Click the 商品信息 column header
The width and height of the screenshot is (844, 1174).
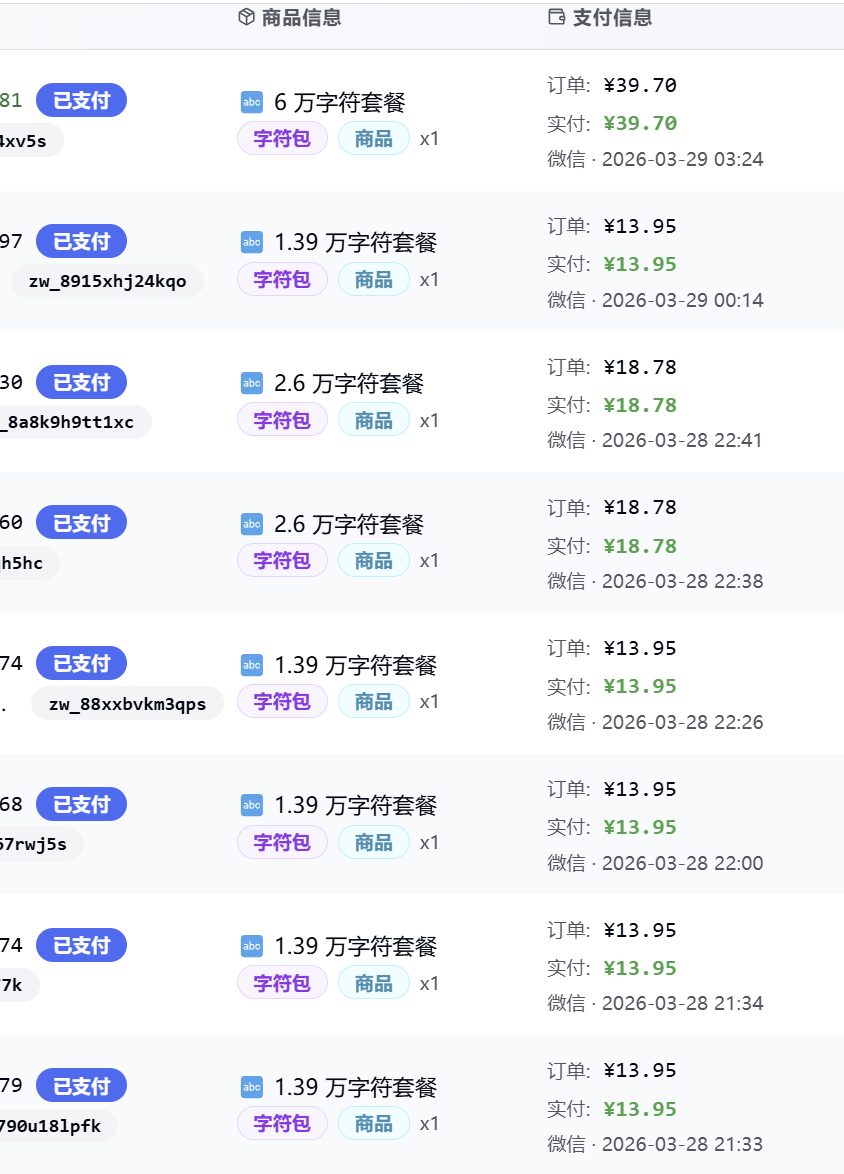[x=301, y=17]
